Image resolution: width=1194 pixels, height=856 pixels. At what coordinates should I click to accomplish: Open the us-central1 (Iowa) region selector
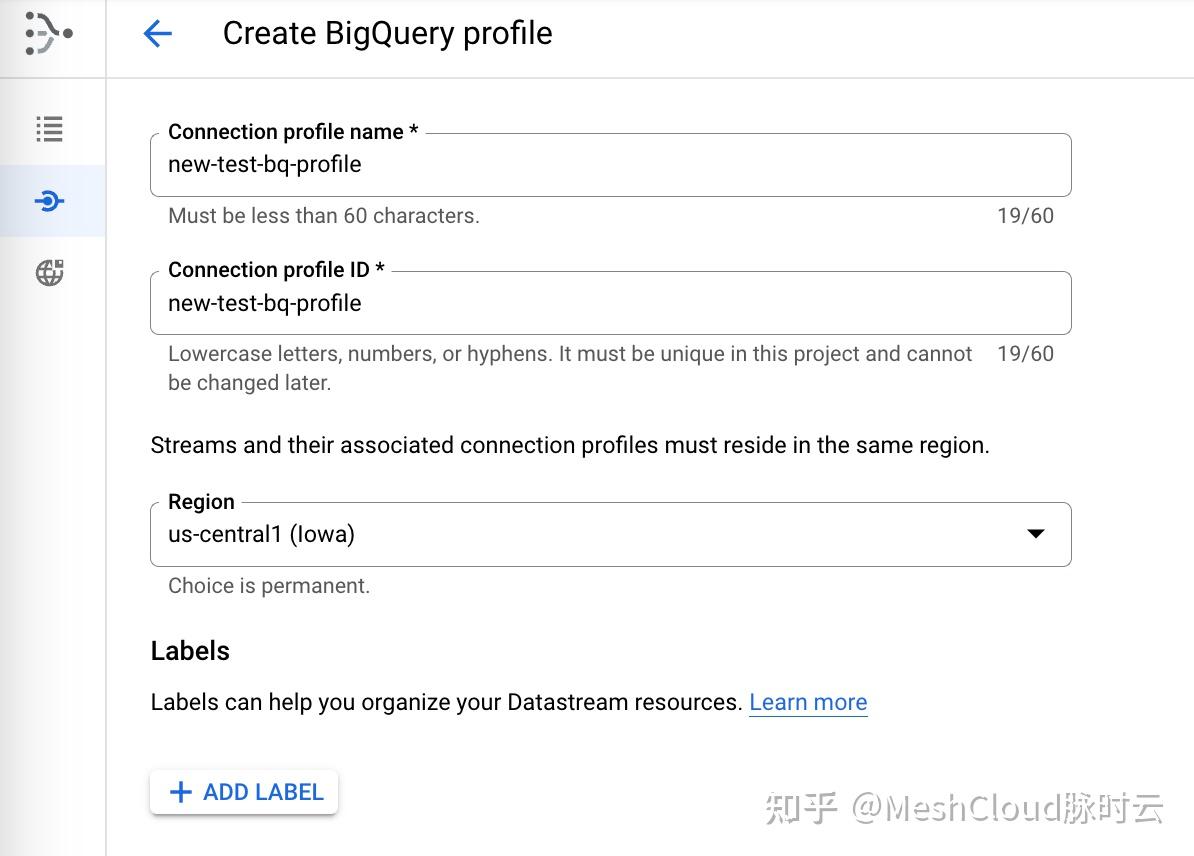click(611, 534)
